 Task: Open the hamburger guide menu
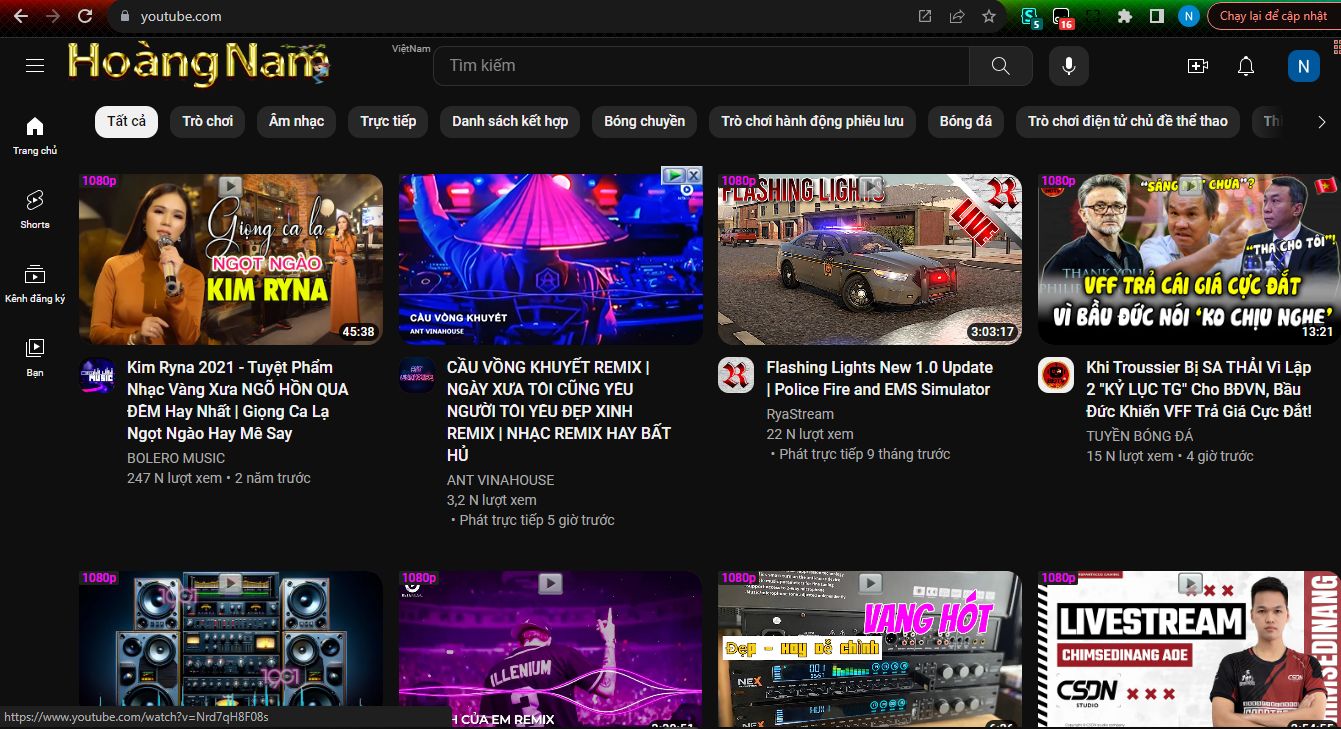[x=35, y=66]
